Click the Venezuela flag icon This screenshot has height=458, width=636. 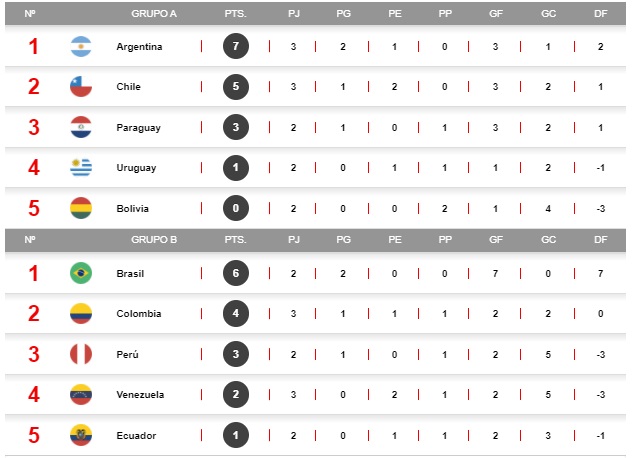81,394
